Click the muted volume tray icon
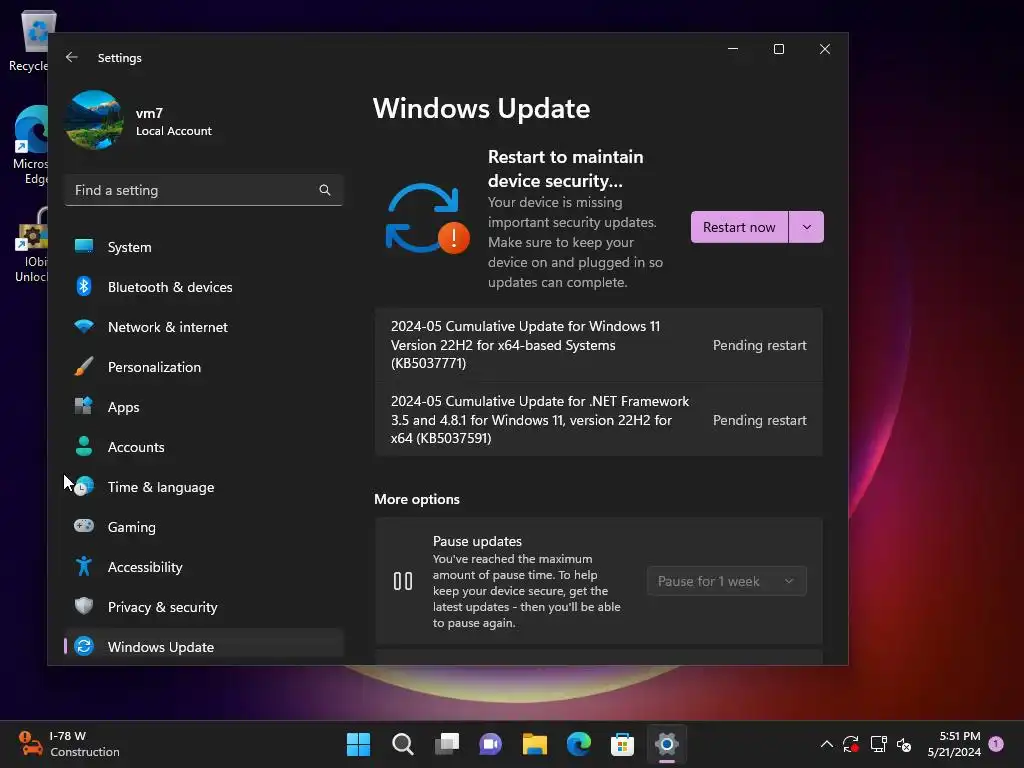 click(x=904, y=744)
